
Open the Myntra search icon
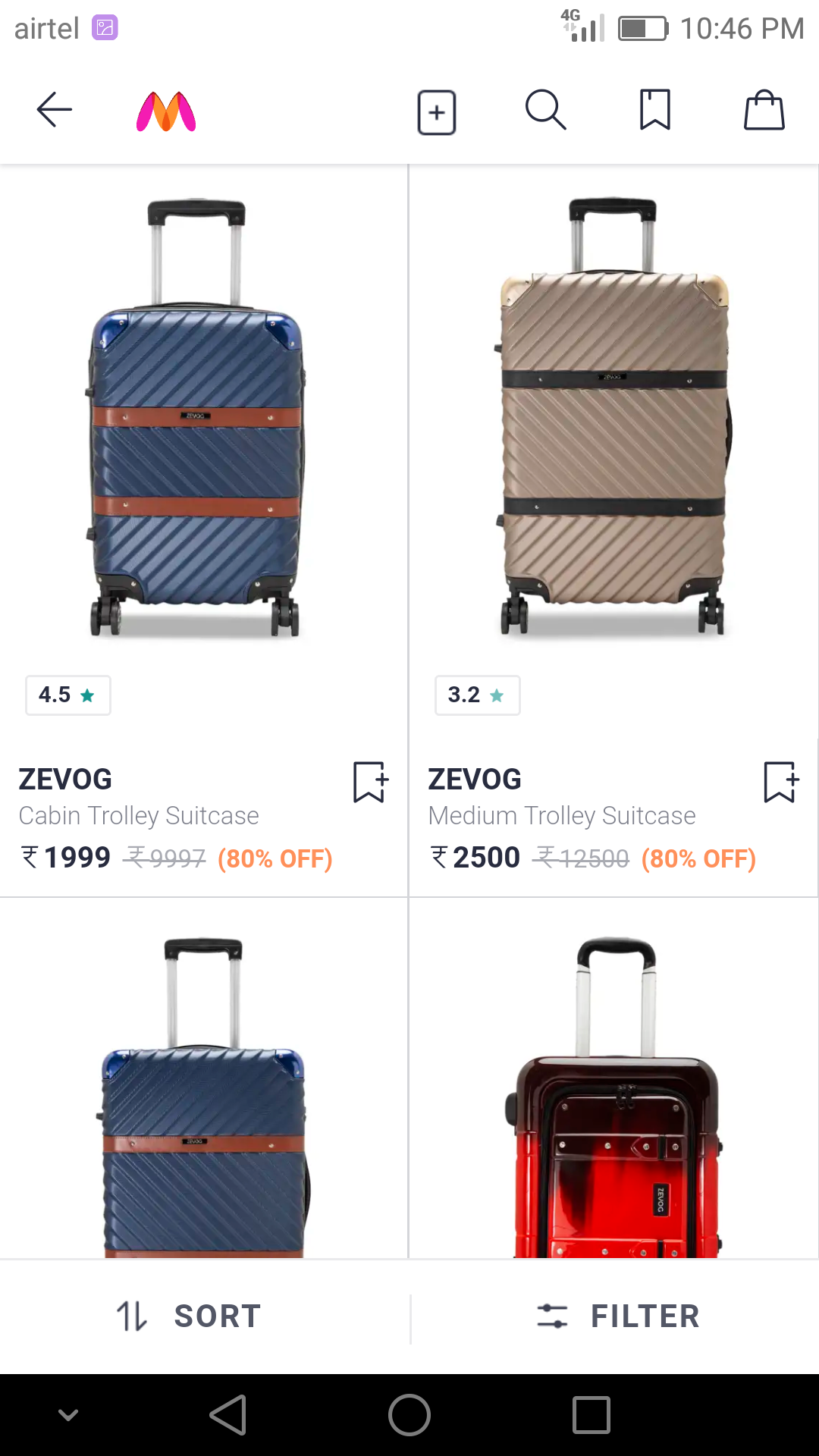pos(545,110)
